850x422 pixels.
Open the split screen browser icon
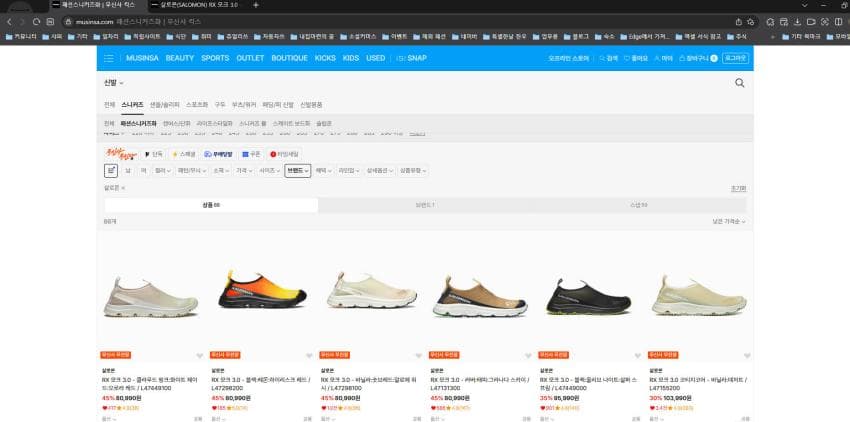[x=839, y=22]
